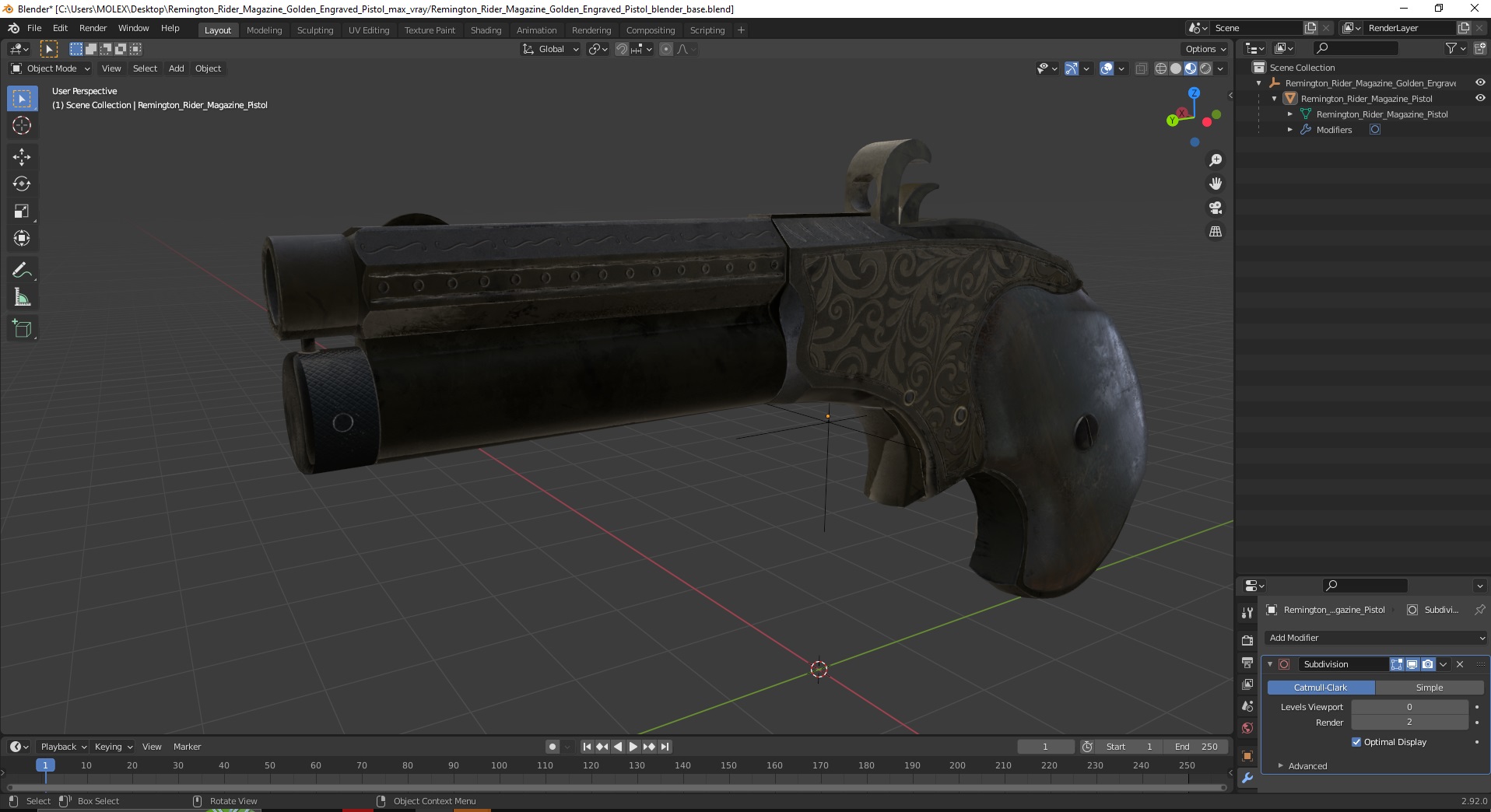The image size is (1491, 812).
Task: Toggle Subdivision modifier render display
Action: point(1428,664)
